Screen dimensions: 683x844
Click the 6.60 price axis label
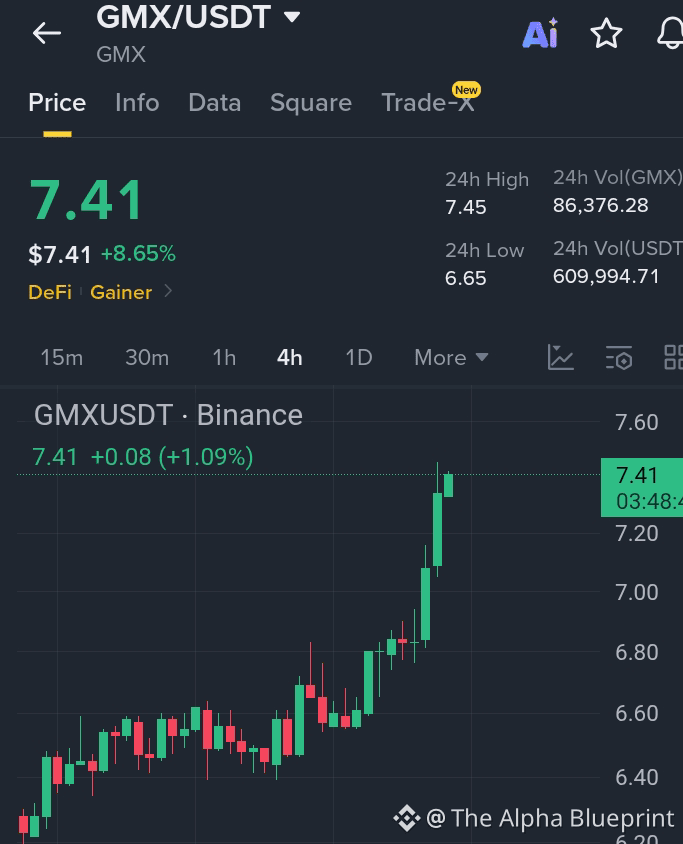coord(637,713)
